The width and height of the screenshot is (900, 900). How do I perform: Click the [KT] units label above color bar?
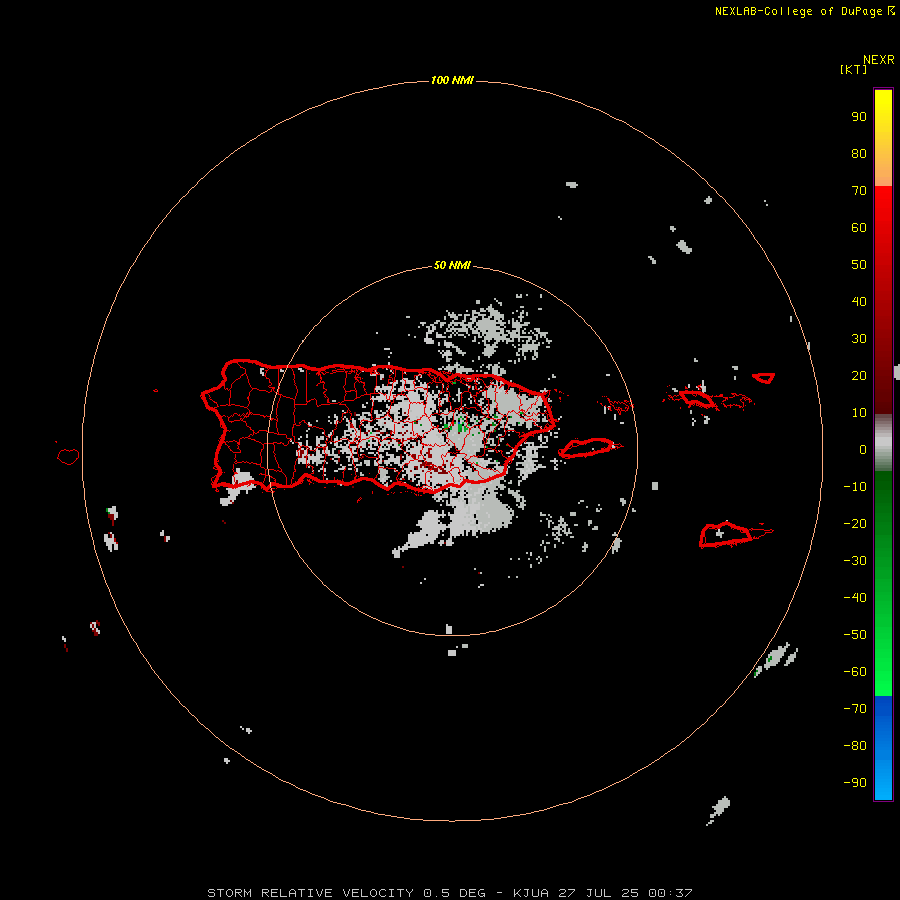pos(853,69)
